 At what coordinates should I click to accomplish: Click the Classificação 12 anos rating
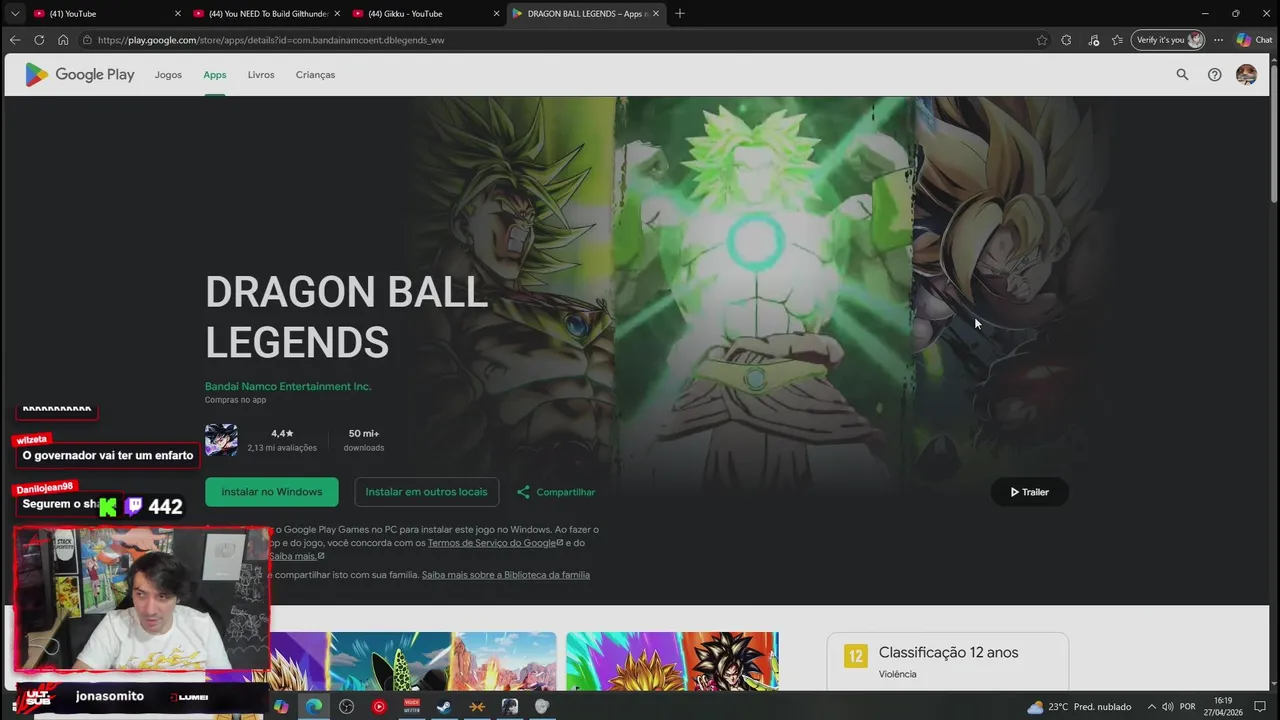[x=948, y=652]
